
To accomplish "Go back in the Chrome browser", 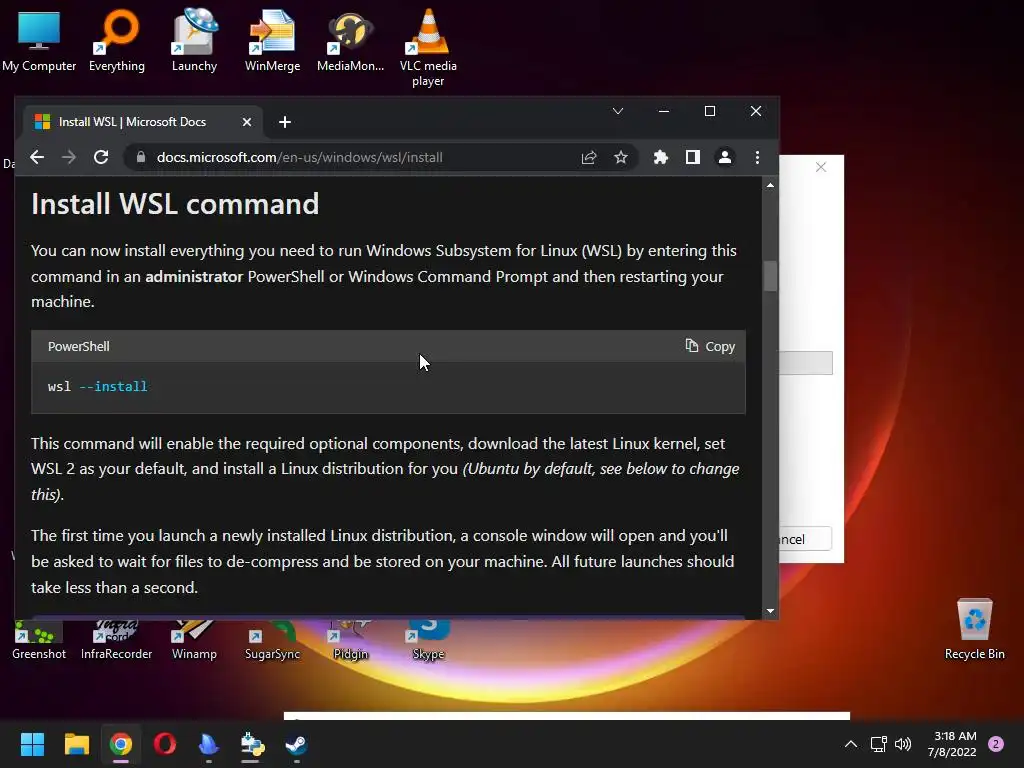I will pos(37,157).
